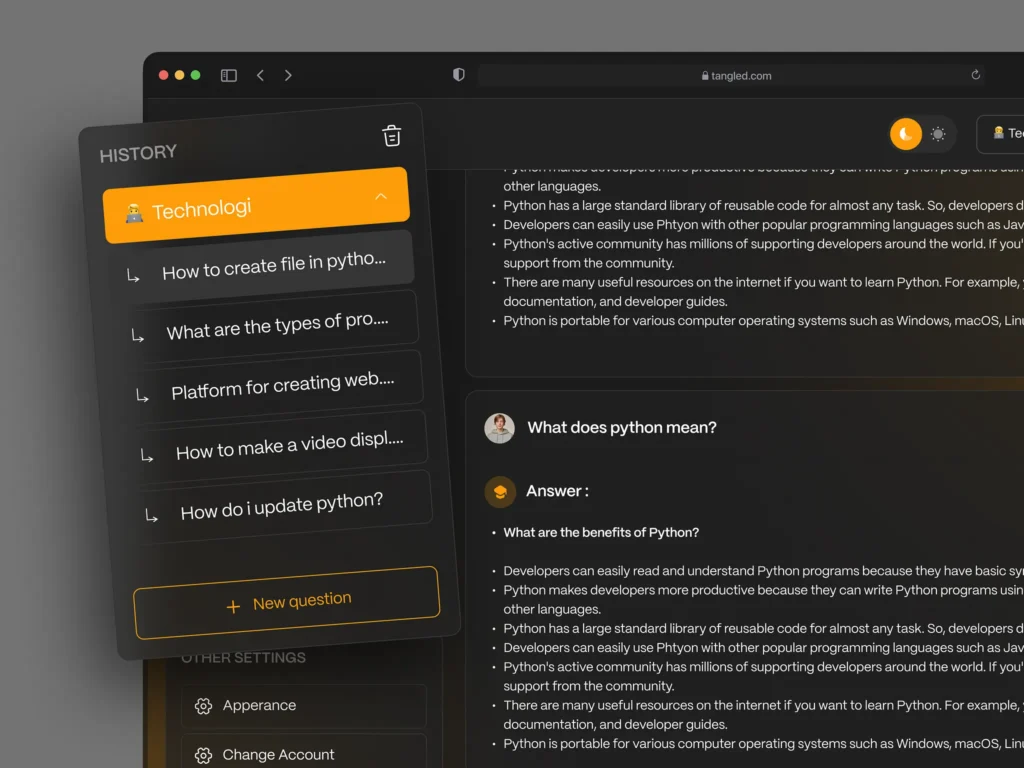Click user avatar beside python question
The height and width of the screenshot is (768, 1024).
coord(499,428)
